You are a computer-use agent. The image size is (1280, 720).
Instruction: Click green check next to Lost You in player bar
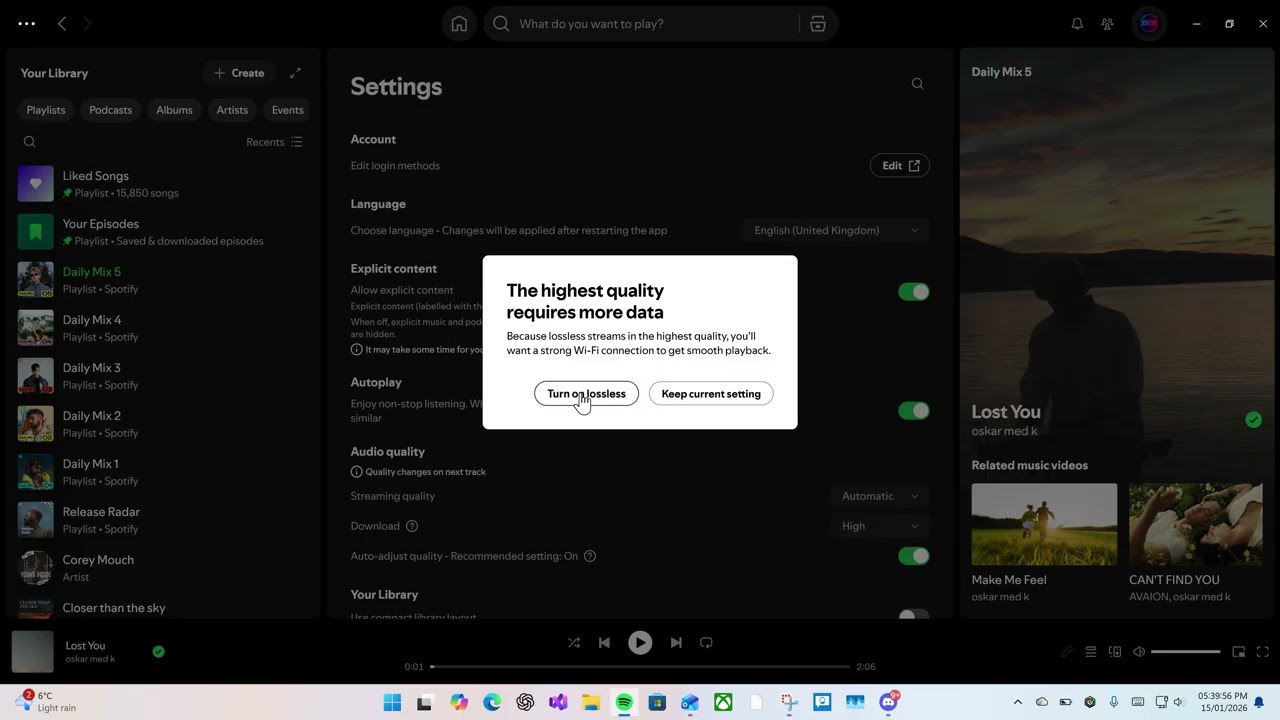[158, 652]
